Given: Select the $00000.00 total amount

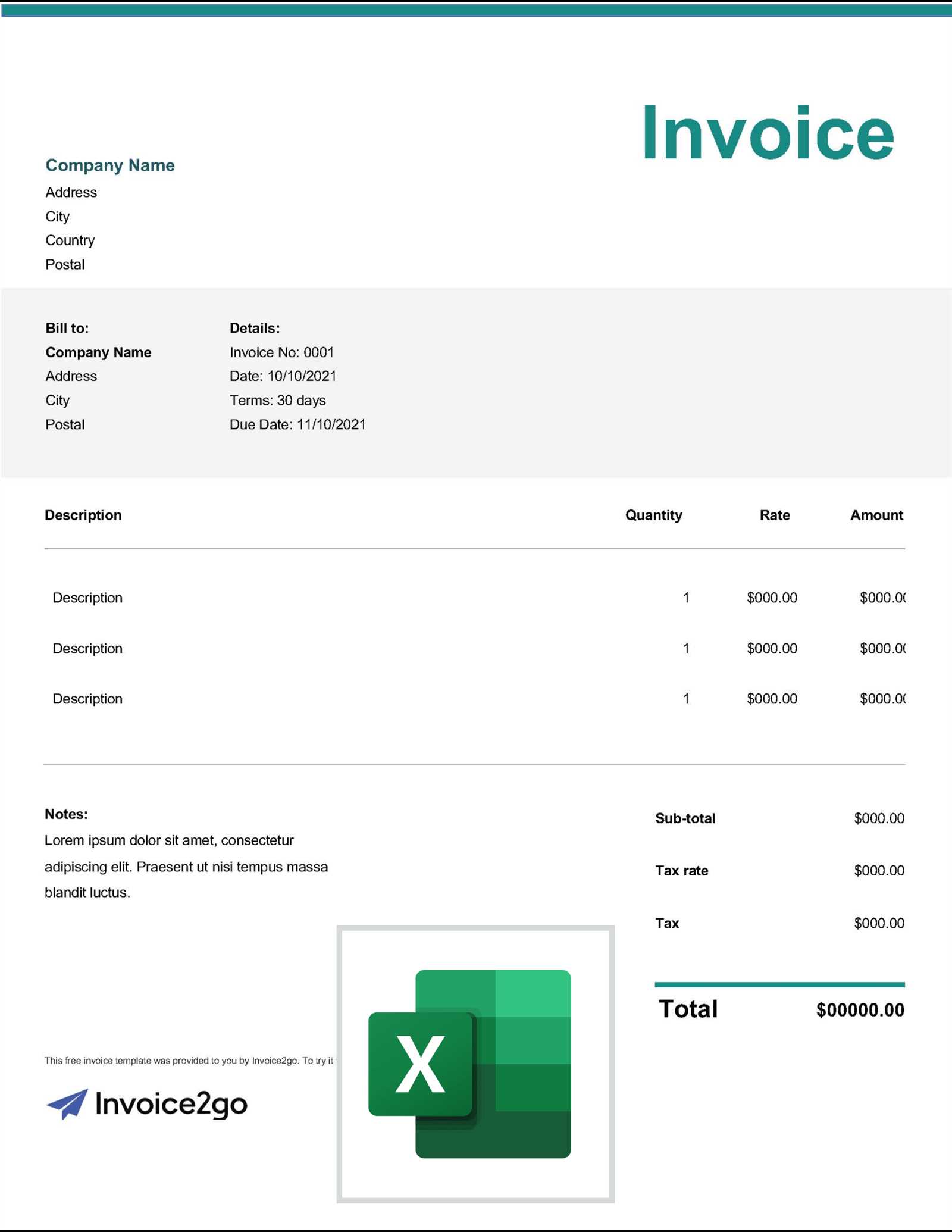Looking at the screenshot, I should pos(860,1010).
